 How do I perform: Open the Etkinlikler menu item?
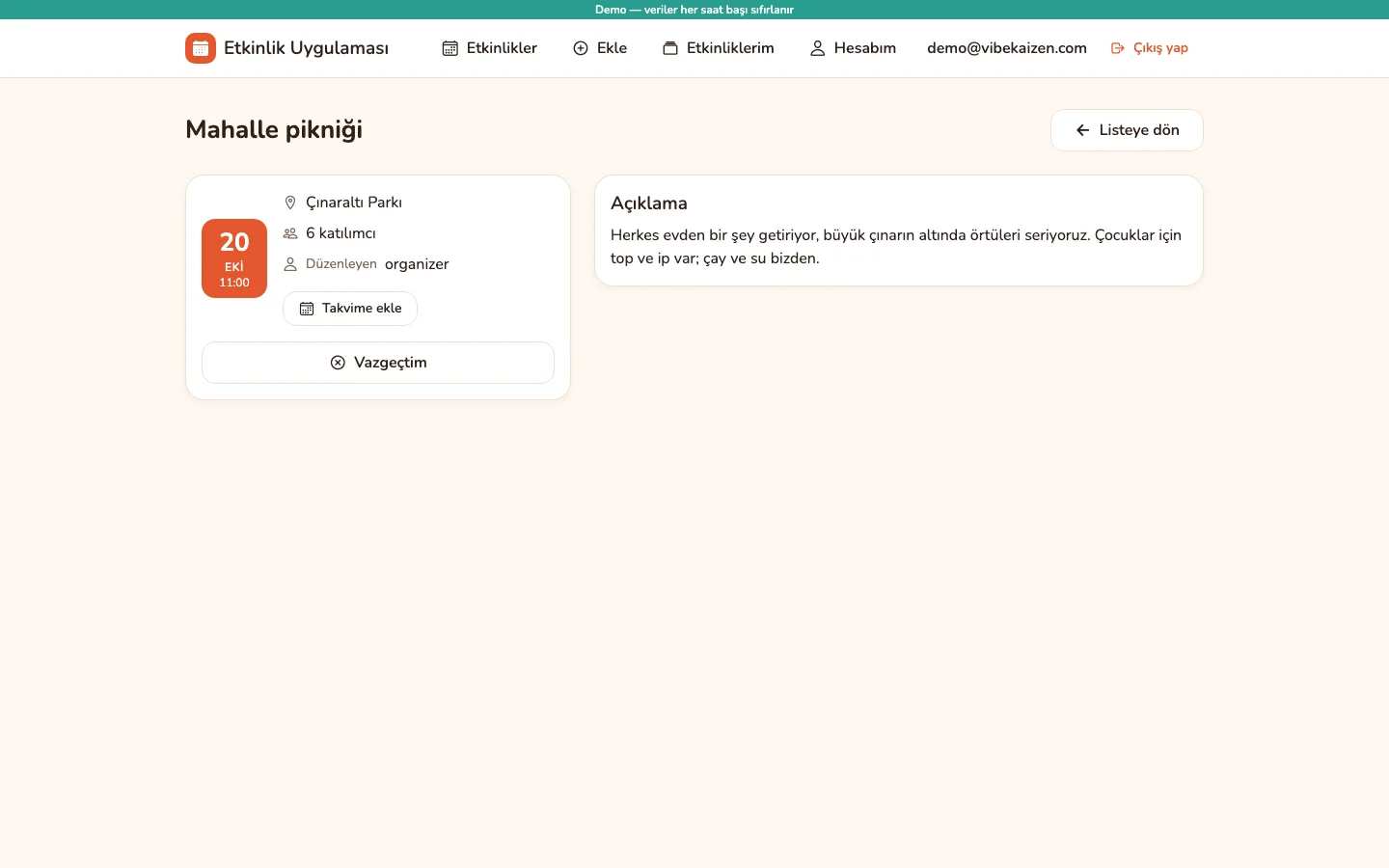click(x=490, y=48)
